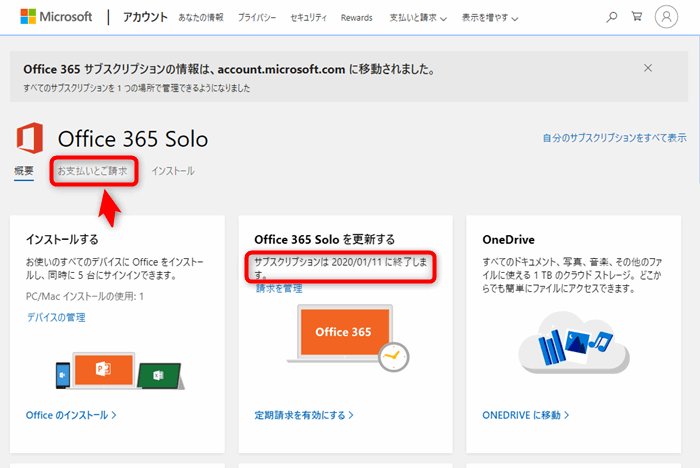Dismiss the Office 365 notification banner
The width and height of the screenshot is (700, 468).
point(648,68)
